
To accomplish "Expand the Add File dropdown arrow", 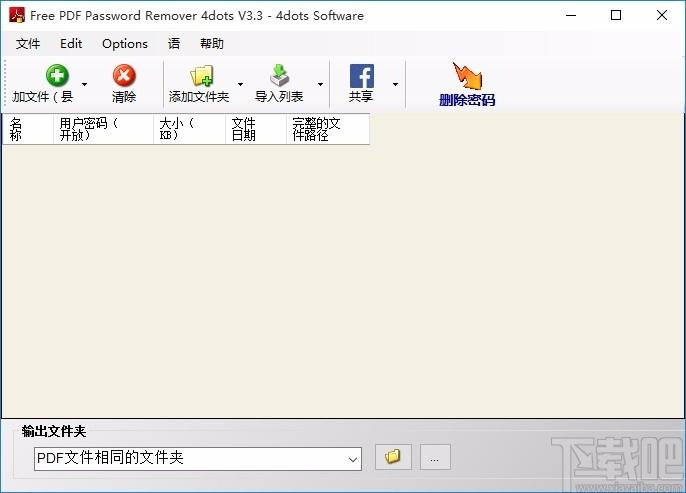I will click(84, 84).
